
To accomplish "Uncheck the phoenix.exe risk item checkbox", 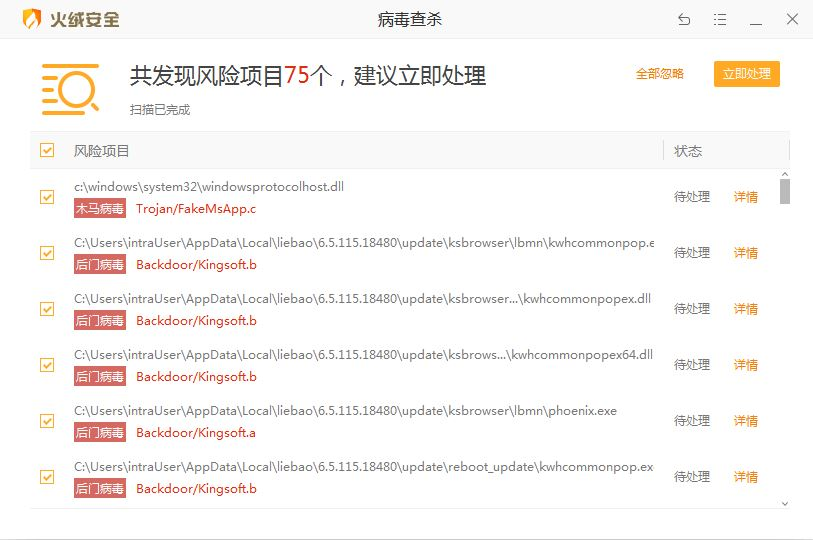I will 47,421.
